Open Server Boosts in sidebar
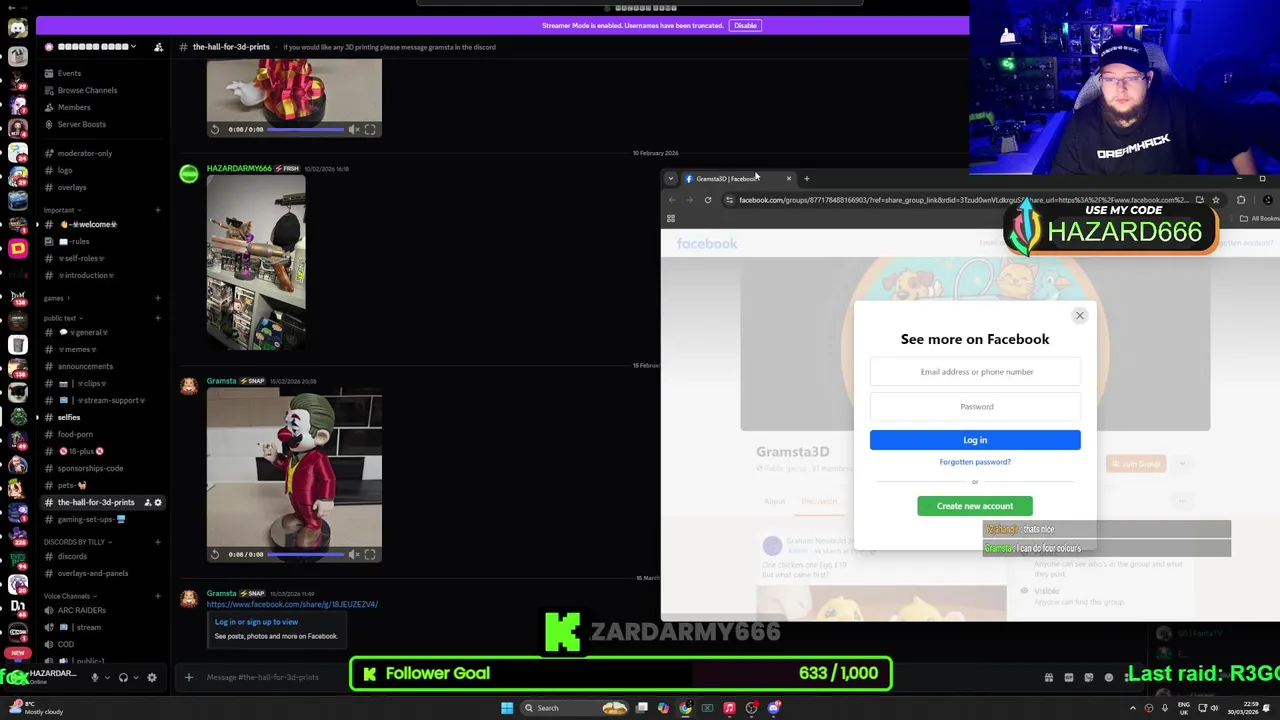Screen dimensions: 1280x720 (x=81, y=124)
